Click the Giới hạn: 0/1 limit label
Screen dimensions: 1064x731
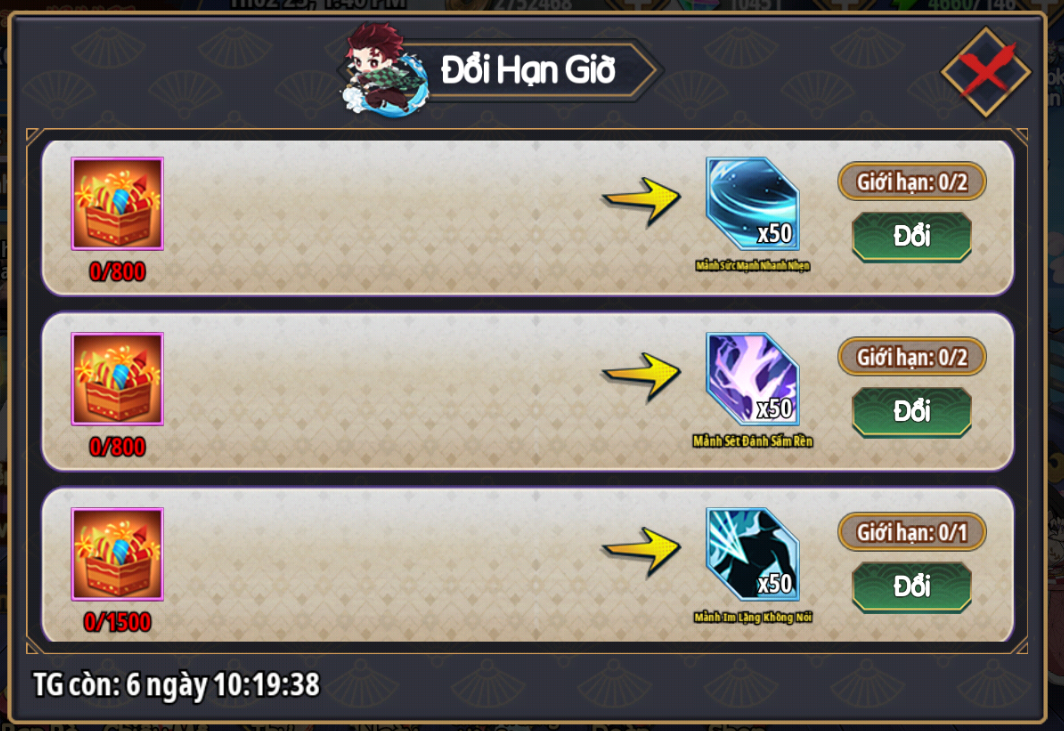[x=911, y=532]
